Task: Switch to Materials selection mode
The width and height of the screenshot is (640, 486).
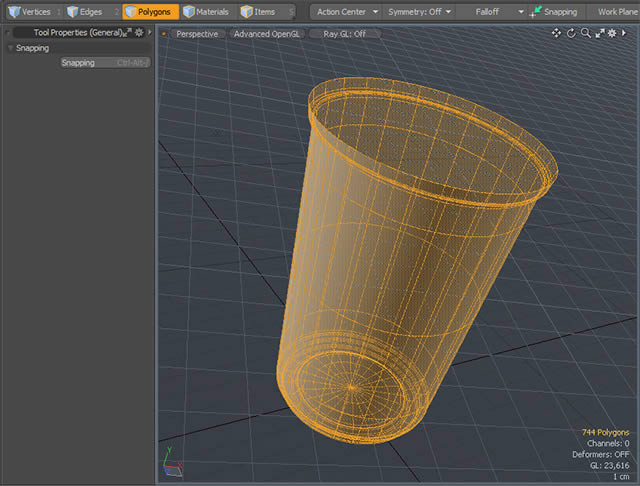Action: [x=206, y=12]
